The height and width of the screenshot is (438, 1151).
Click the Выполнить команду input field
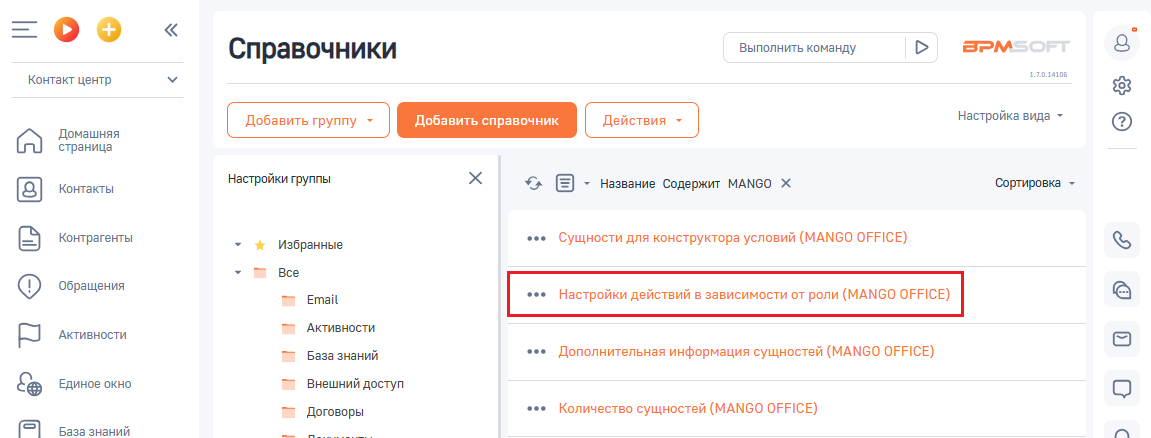[813, 48]
